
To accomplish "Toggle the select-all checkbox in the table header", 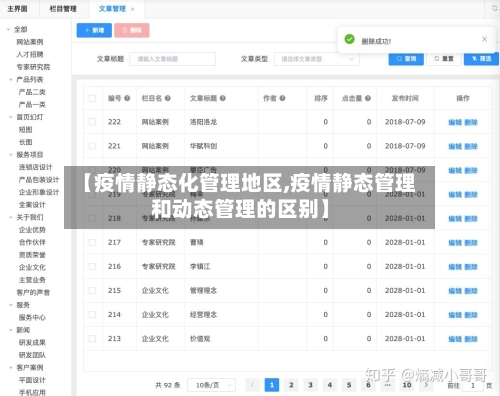I will click(92, 98).
